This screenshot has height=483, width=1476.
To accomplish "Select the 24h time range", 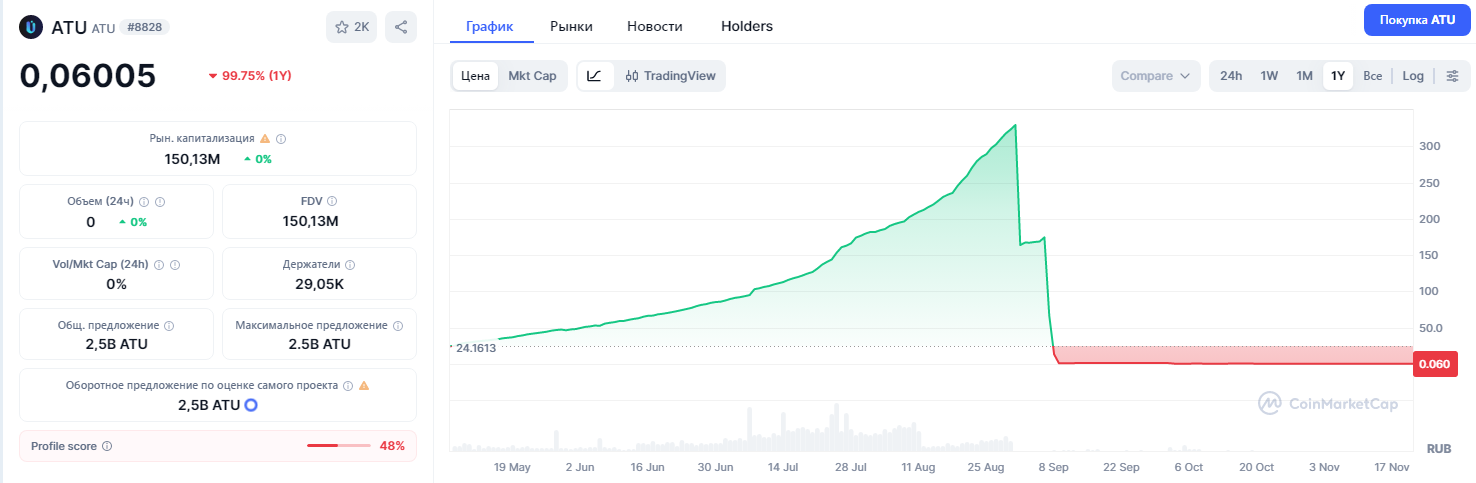I will coord(1231,76).
